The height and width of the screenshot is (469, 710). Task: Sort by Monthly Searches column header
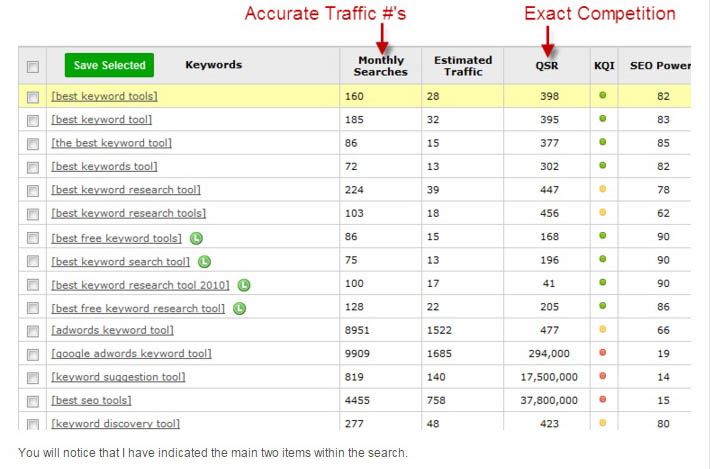pos(380,66)
